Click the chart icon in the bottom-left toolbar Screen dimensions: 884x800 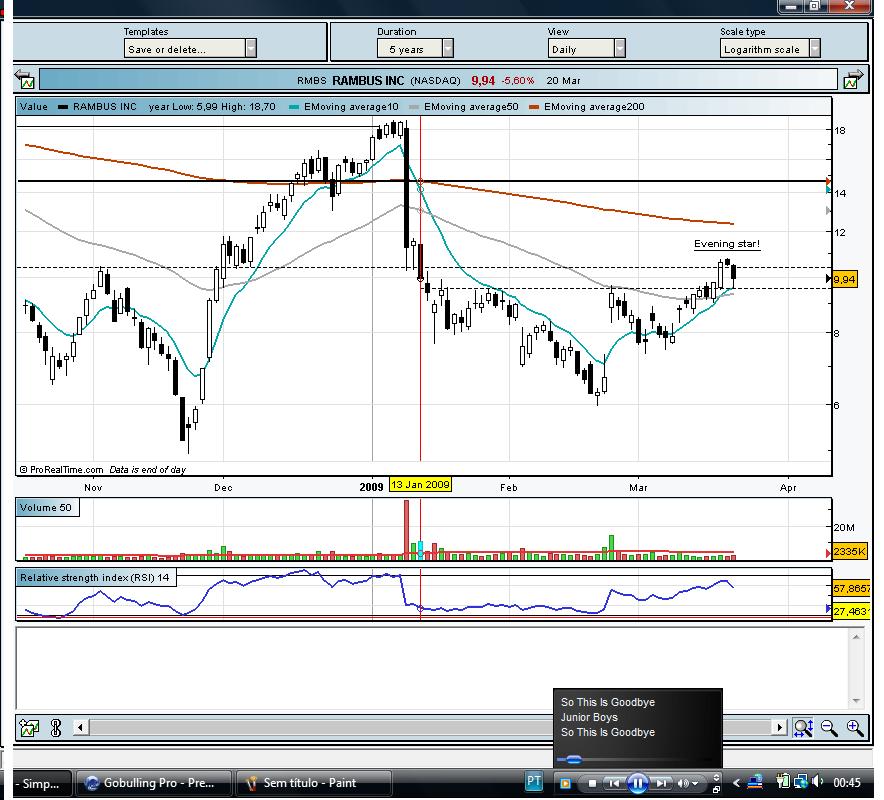(x=29, y=728)
